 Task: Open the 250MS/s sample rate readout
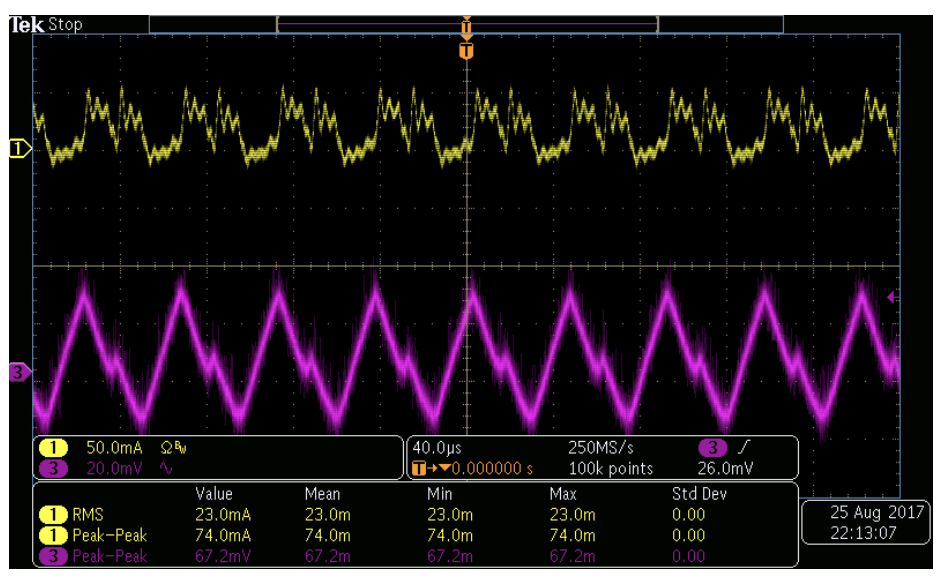tap(600, 448)
